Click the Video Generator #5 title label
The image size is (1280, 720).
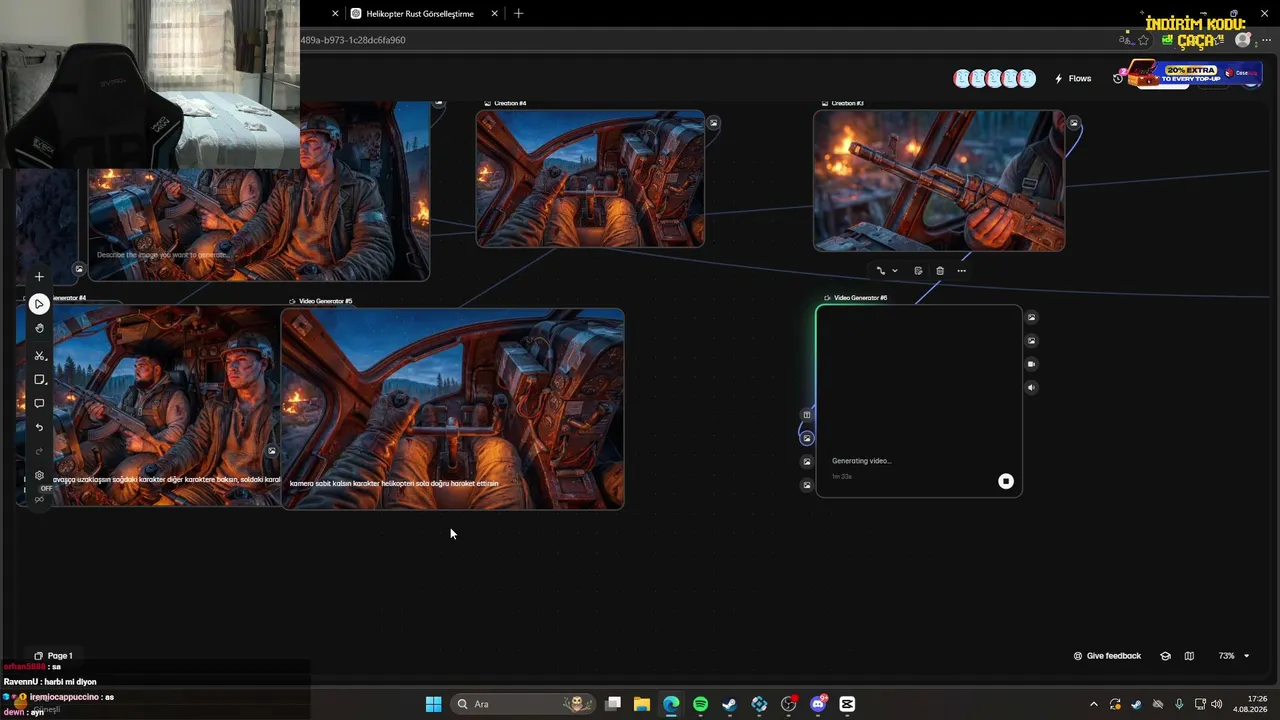pos(325,301)
